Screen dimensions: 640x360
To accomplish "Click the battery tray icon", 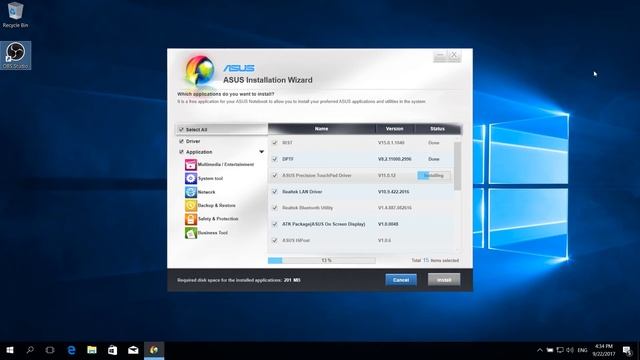I will [550, 350].
